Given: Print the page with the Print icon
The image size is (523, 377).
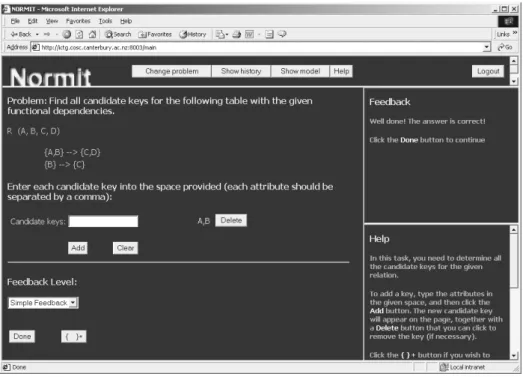Looking at the screenshot, I should [236, 34].
